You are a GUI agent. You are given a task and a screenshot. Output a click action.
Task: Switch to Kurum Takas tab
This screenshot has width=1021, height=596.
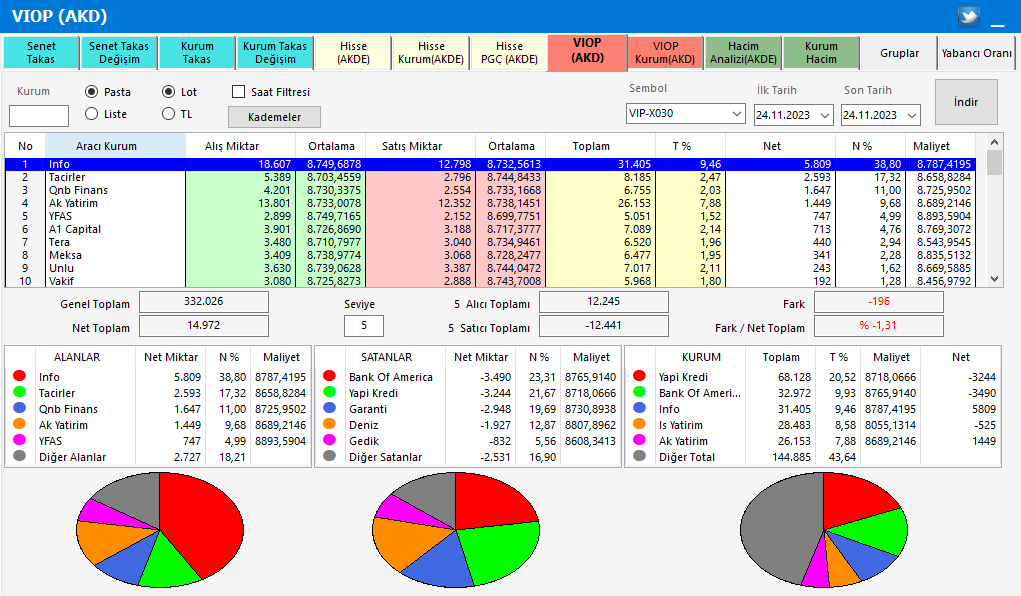[197, 53]
